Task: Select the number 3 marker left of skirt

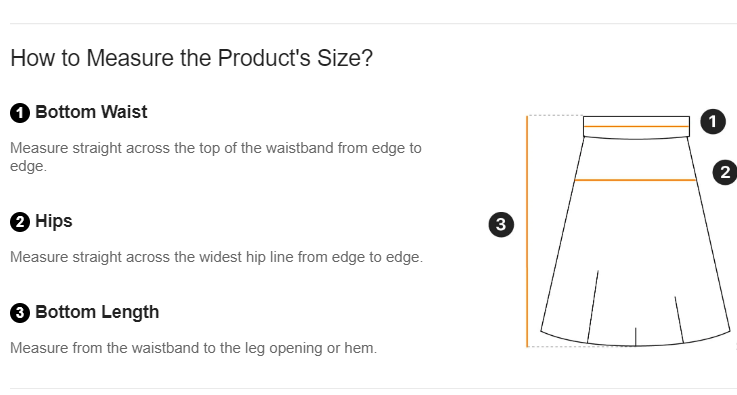Action: 501,224
